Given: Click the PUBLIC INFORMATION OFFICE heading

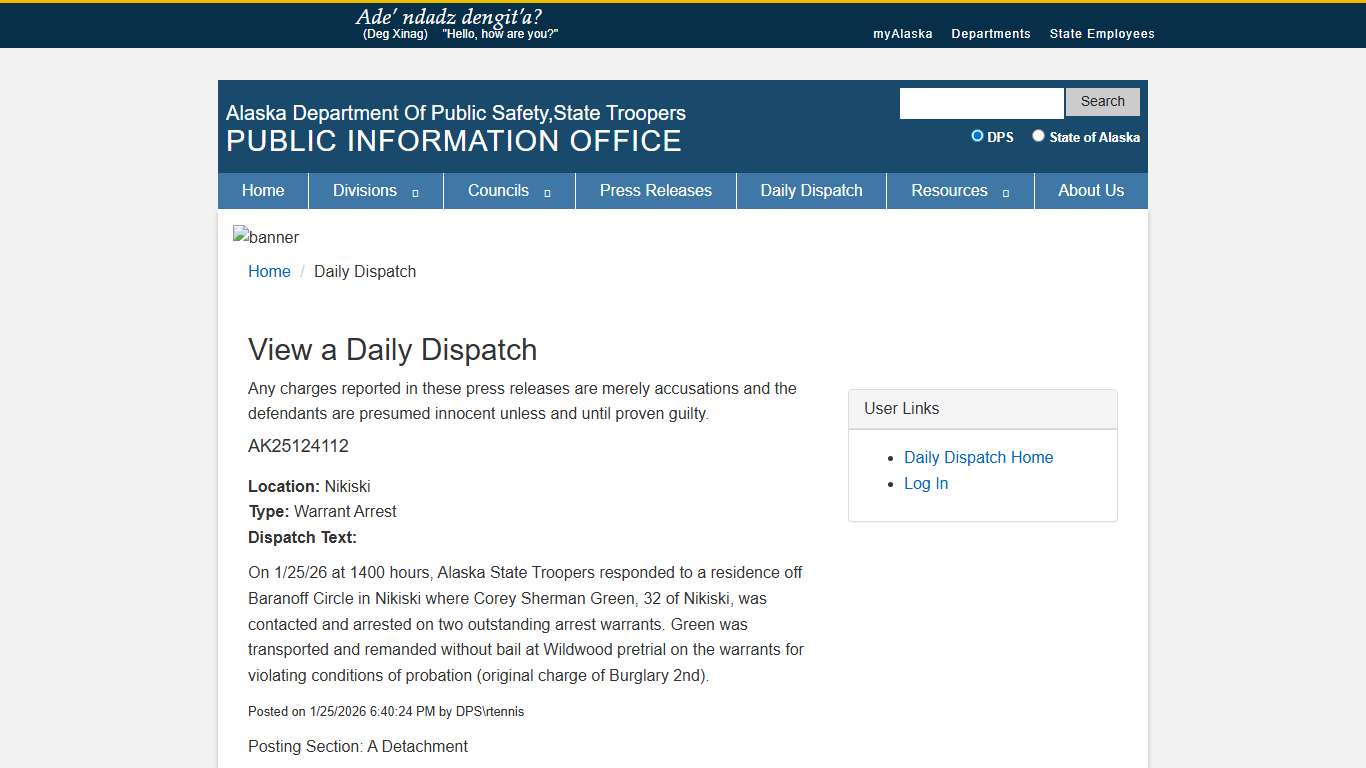Looking at the screenshot, I should coord(453,141).
